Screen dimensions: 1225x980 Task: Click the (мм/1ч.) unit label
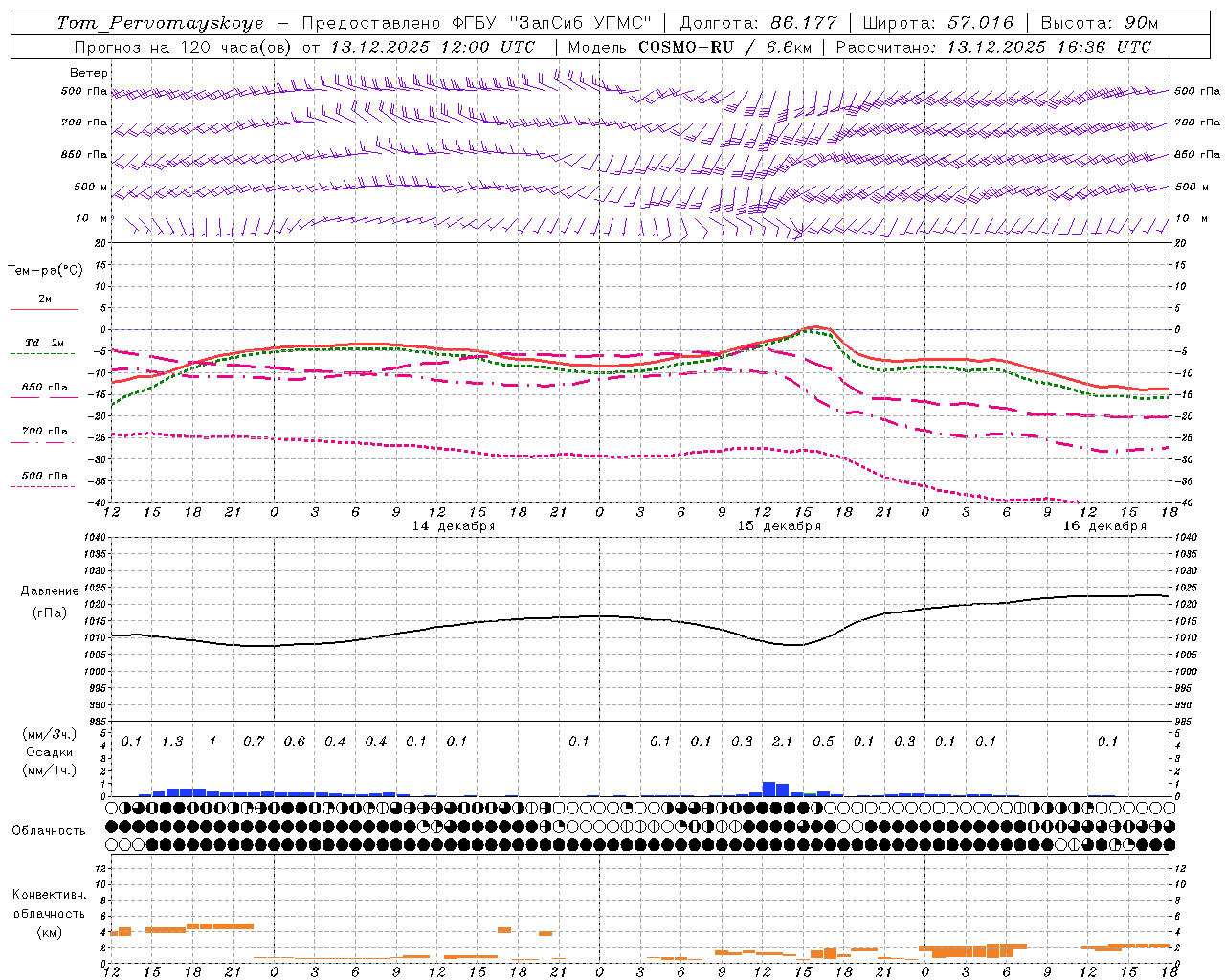pyautogui.click(x=50, y=770)
